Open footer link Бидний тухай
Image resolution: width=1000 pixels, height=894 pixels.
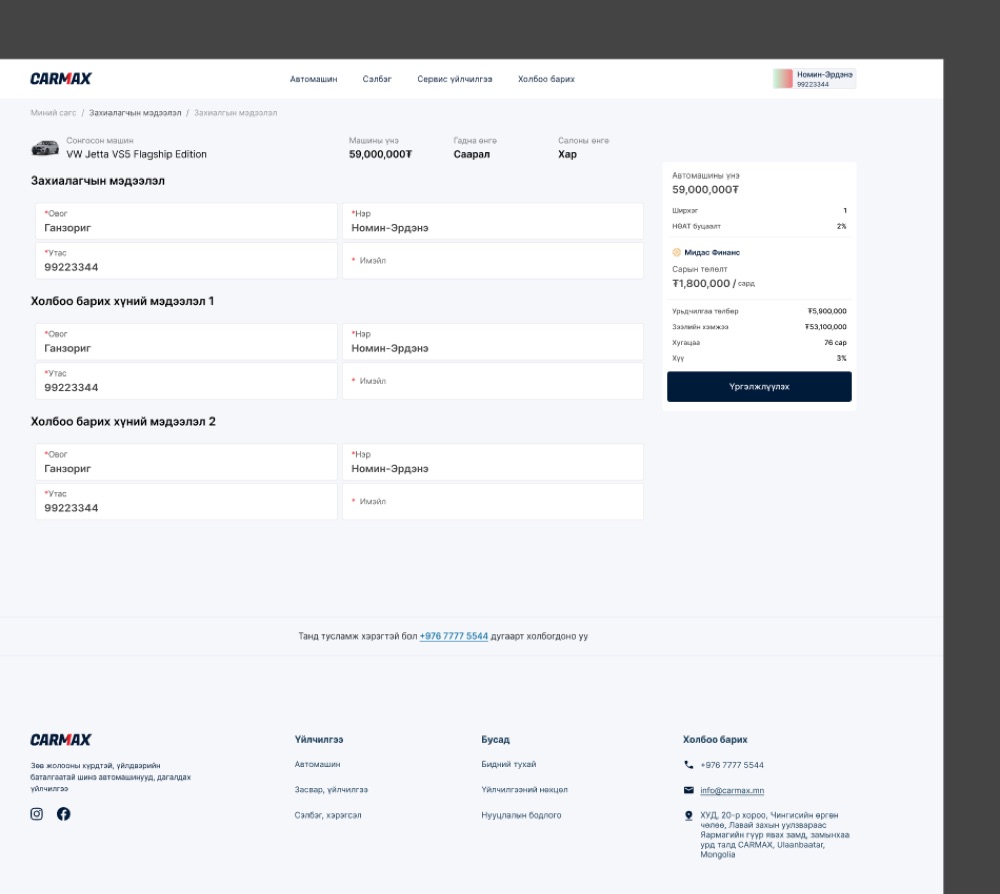(508, 764)
